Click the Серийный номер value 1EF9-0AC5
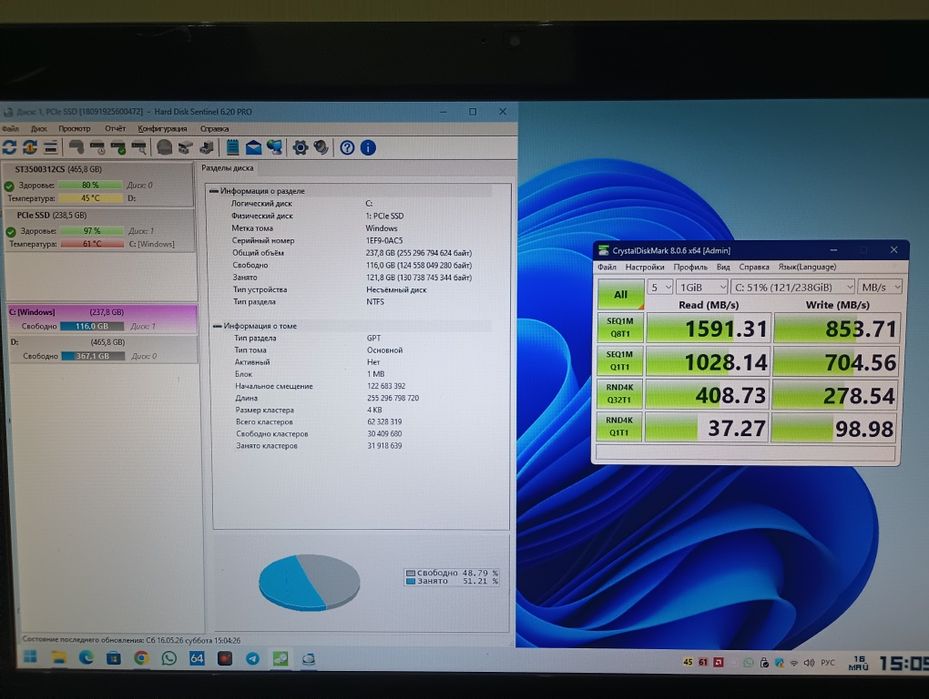 coord(384,241)
